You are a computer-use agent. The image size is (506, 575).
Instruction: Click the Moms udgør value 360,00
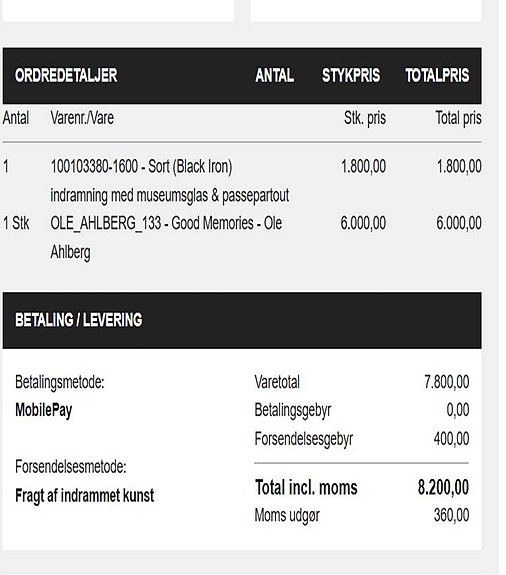point(451,515)
